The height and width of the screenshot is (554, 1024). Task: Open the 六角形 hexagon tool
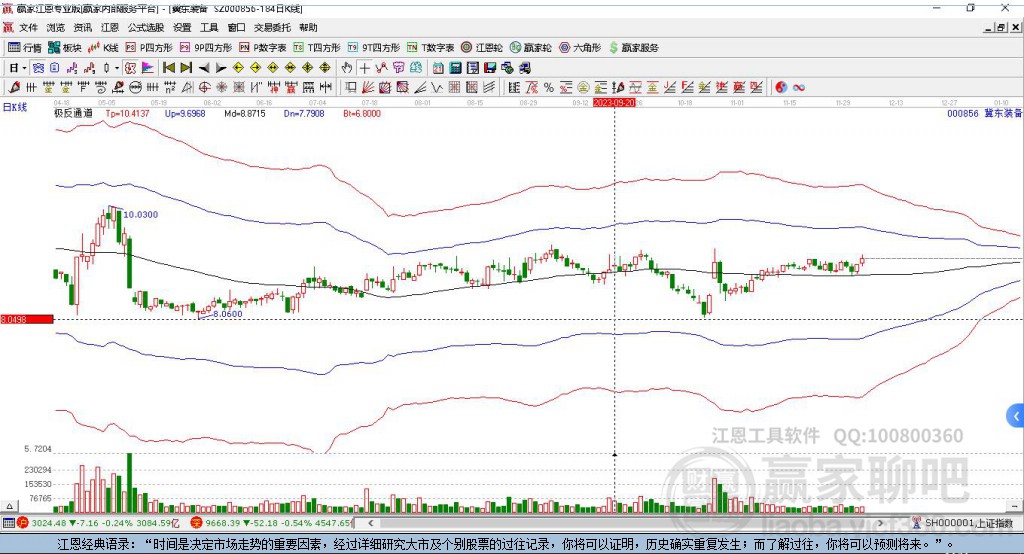point(580,48)
